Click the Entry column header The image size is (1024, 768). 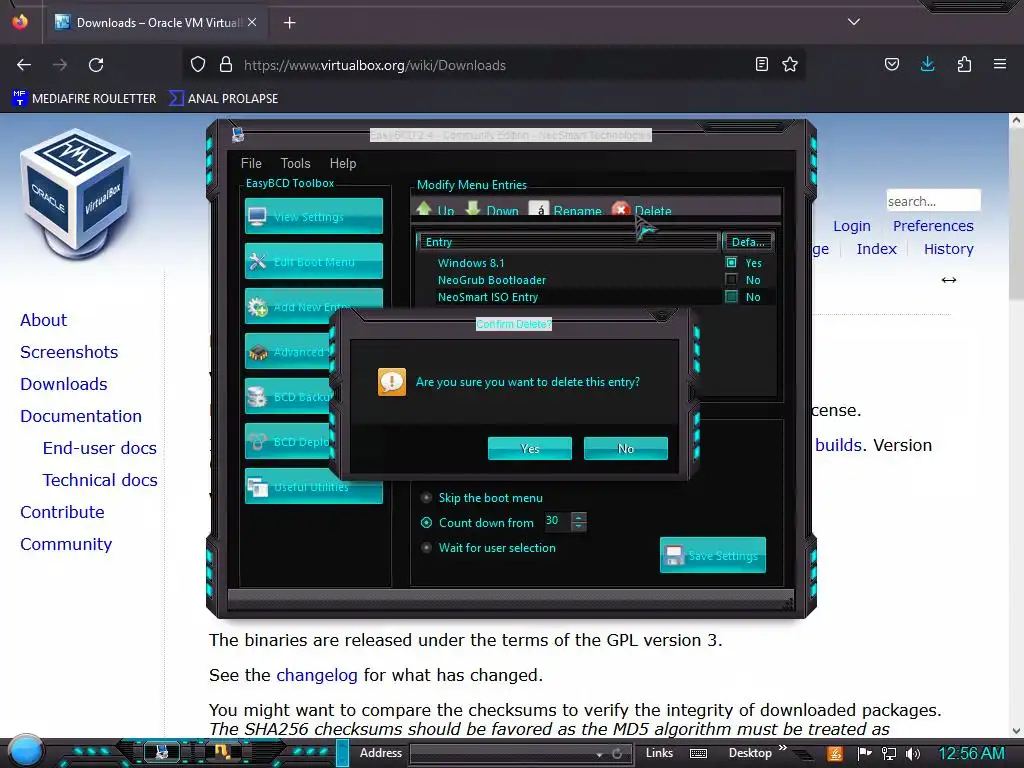[567, 242]
